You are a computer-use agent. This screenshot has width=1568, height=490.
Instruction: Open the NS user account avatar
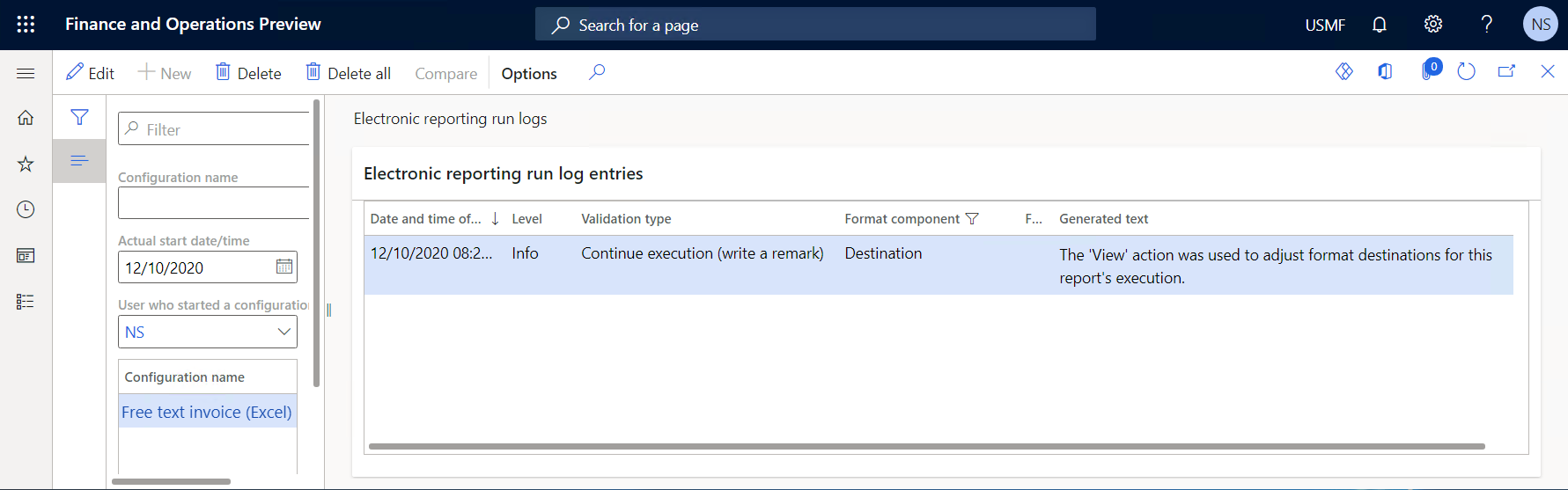tap(1541, 25)
